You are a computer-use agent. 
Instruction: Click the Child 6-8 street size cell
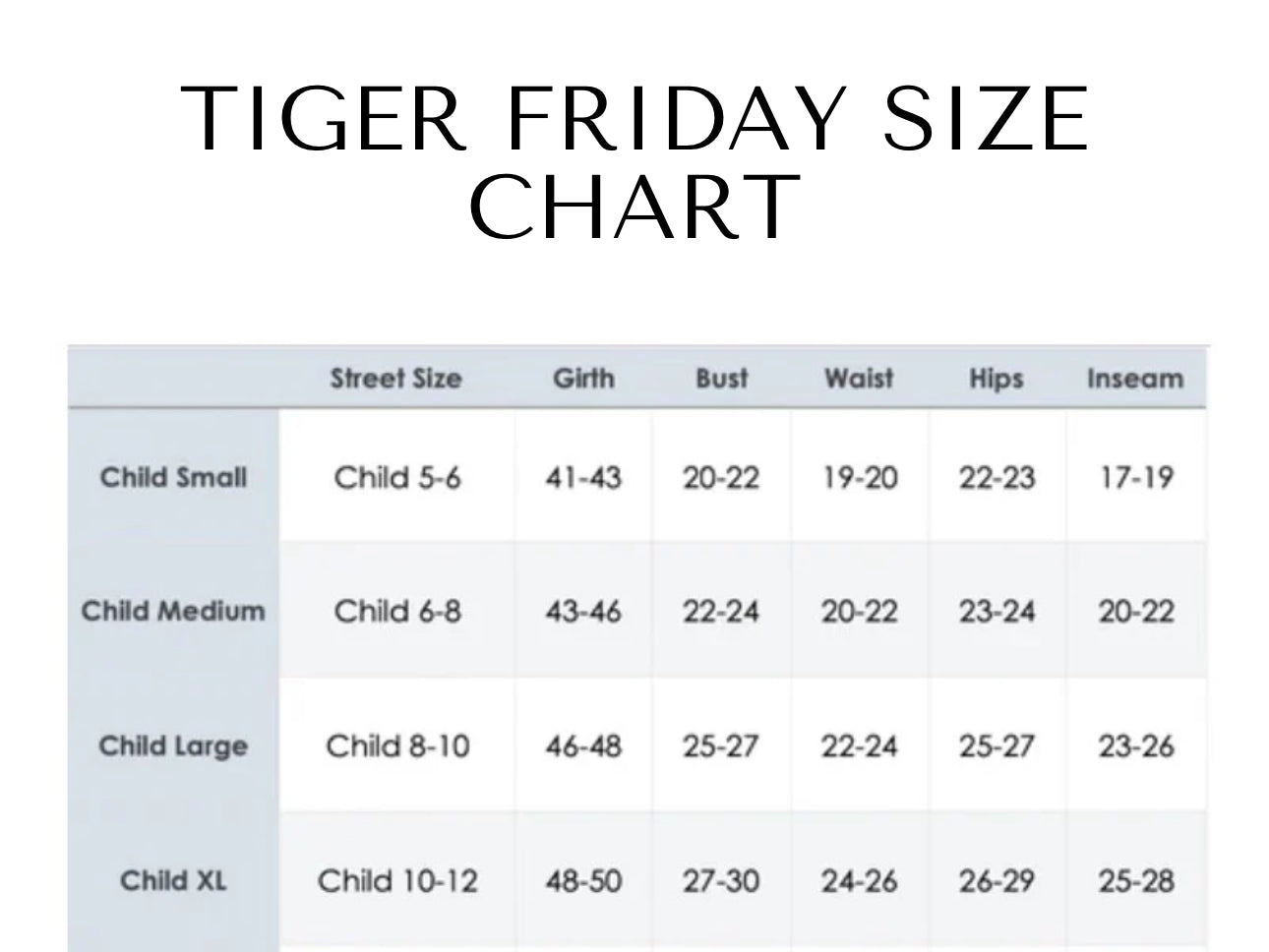point(397,611)
